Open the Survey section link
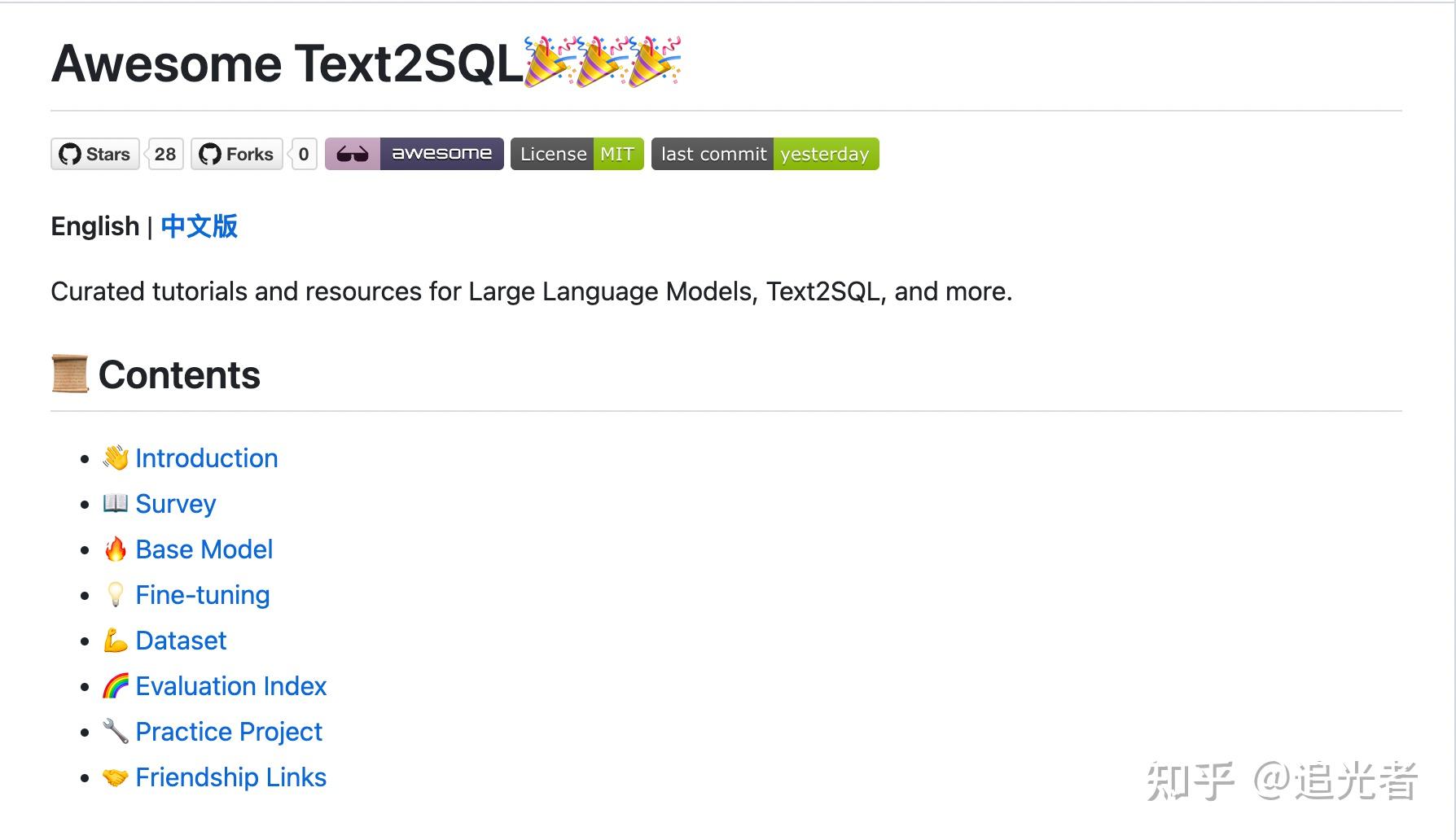1456x840 pixels. (176, 504)
